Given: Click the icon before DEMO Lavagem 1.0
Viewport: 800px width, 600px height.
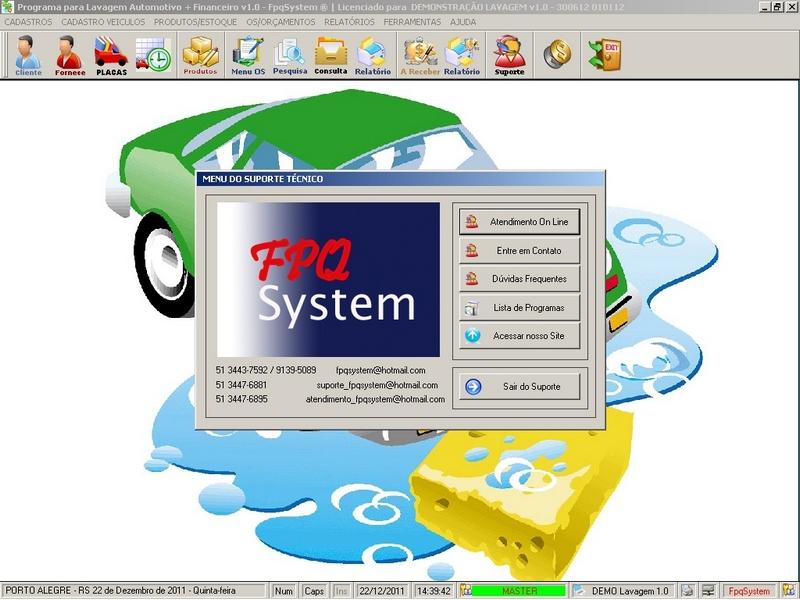Looking at the screenshot, I should tap(580, 591).
